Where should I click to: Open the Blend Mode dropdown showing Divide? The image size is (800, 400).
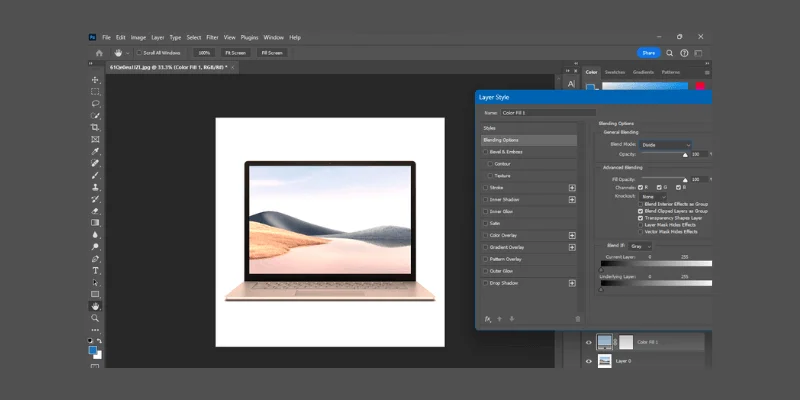coord(666,145)
